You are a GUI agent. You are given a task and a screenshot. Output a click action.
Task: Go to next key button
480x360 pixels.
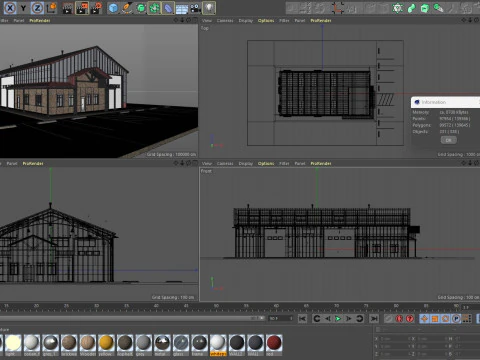click(x=359, y=319)
